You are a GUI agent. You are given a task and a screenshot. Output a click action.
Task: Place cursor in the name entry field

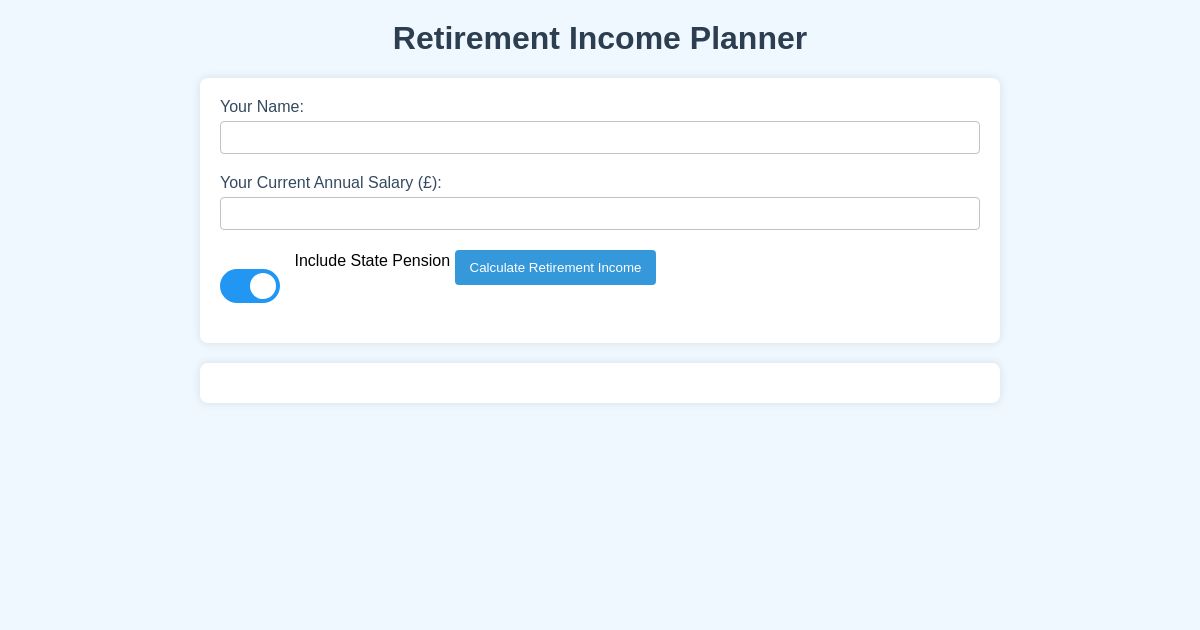click(x=600, y=137)
